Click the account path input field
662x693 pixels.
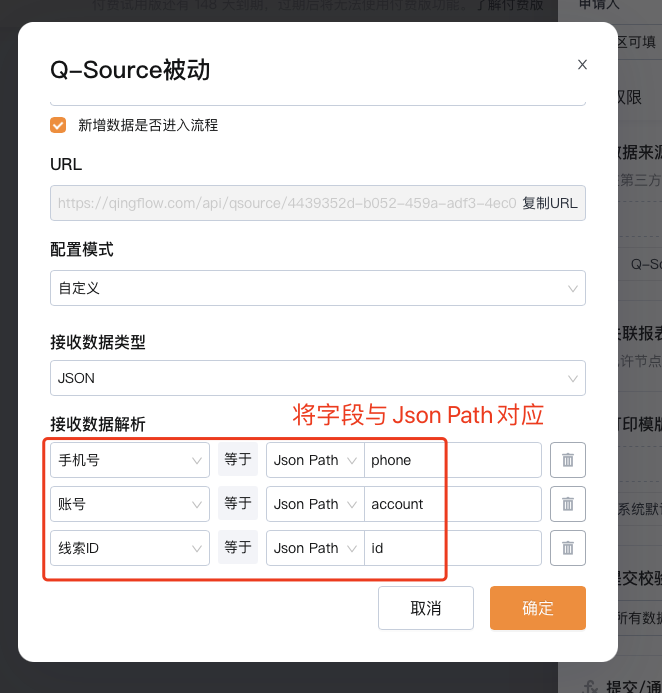tap(453, 504)
